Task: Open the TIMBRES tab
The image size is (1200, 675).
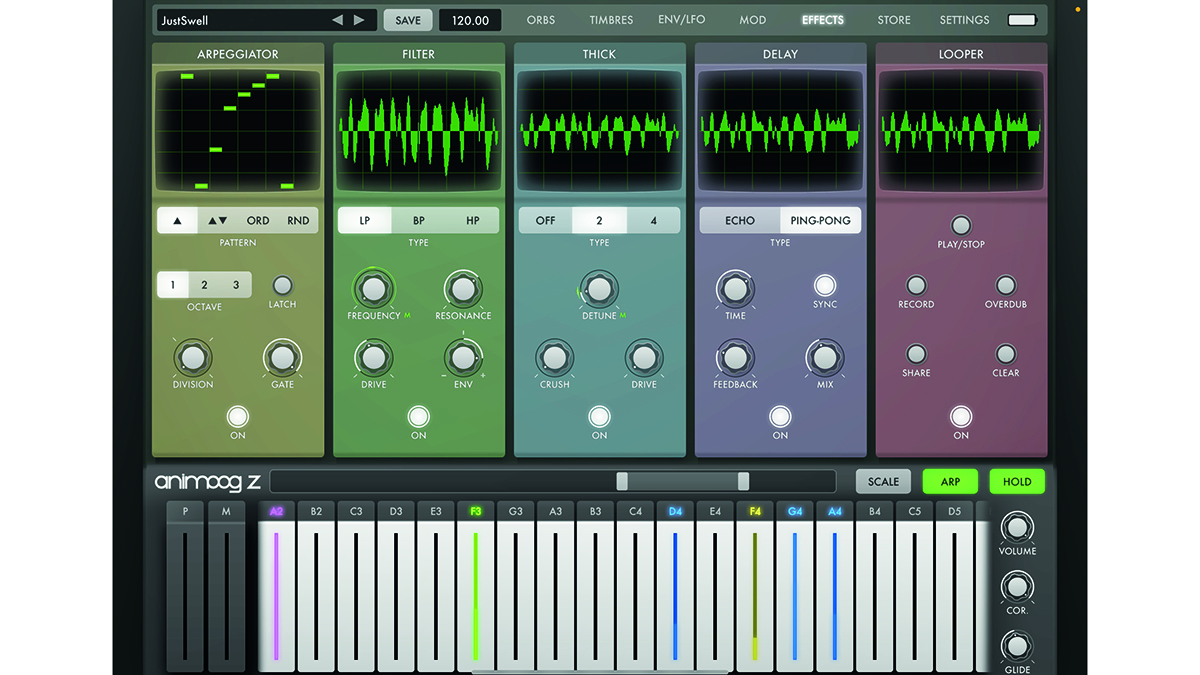Action: (611, 20)
